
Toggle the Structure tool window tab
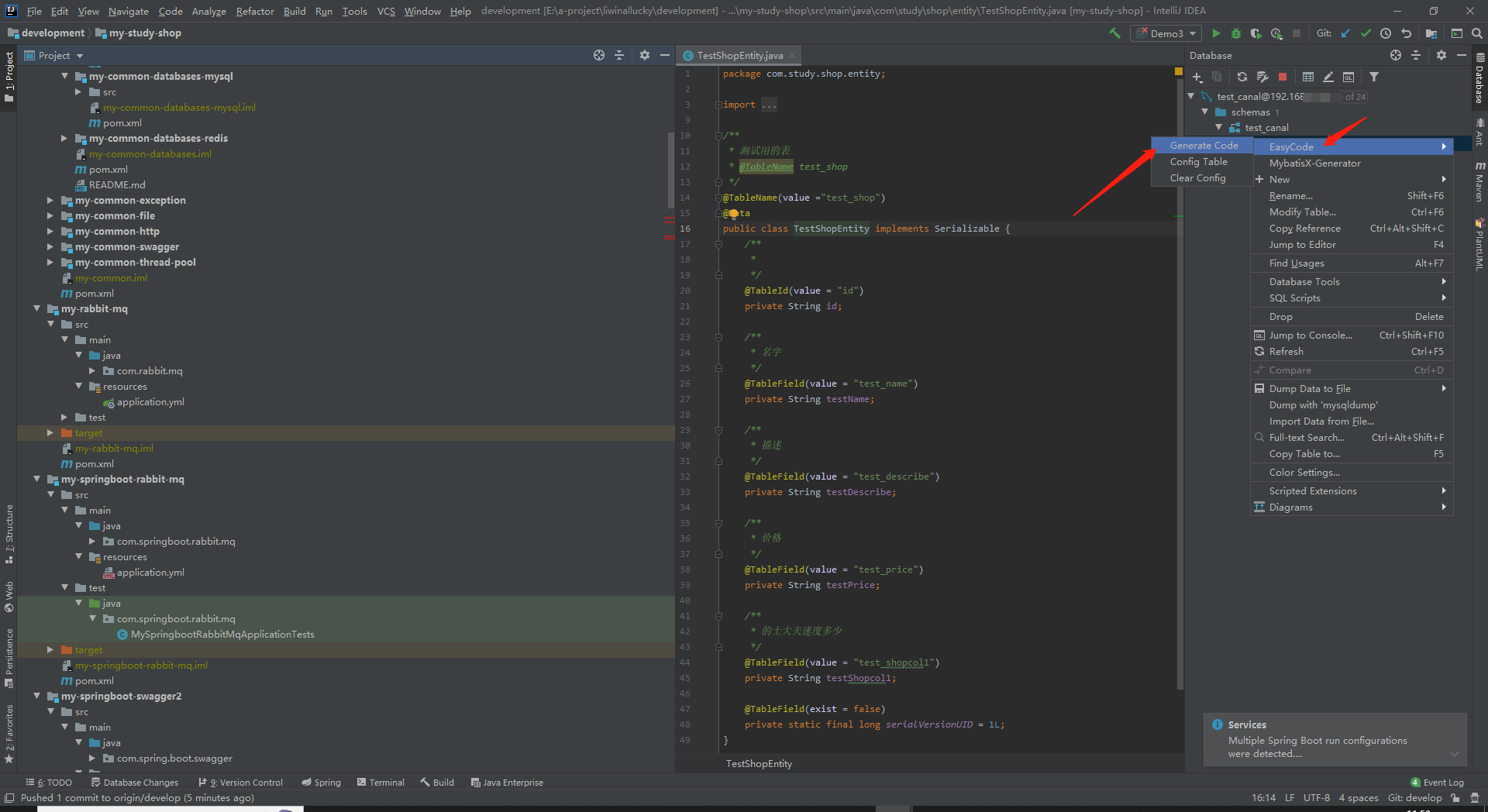pyautogui.click(x=9, y=532)
